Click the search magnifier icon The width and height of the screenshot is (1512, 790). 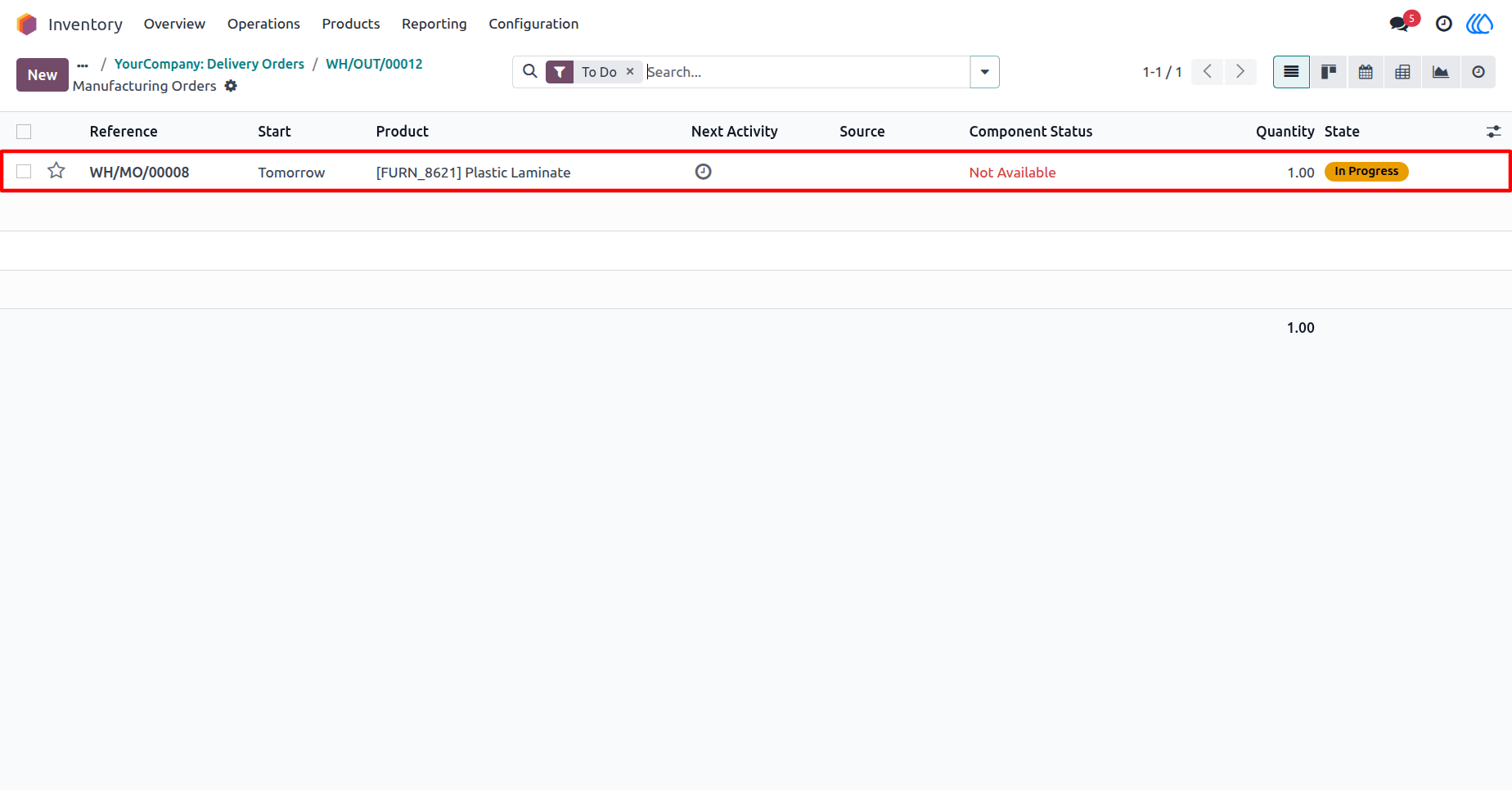click(530, 71)
